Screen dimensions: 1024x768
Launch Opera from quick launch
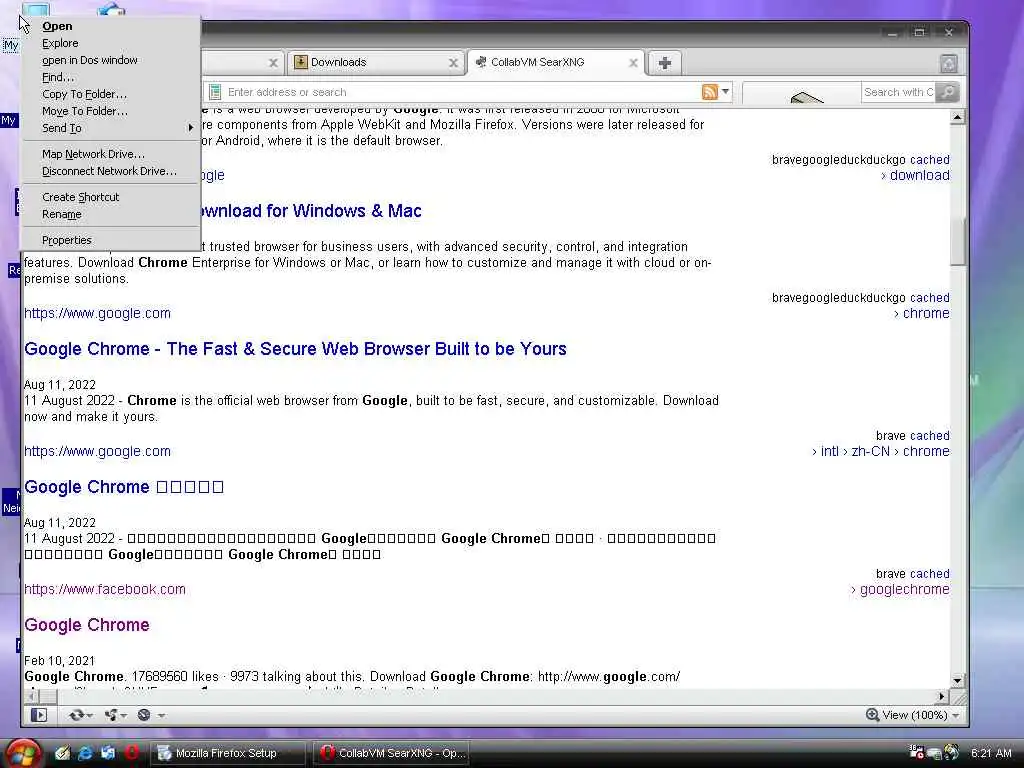coord(131,753)
